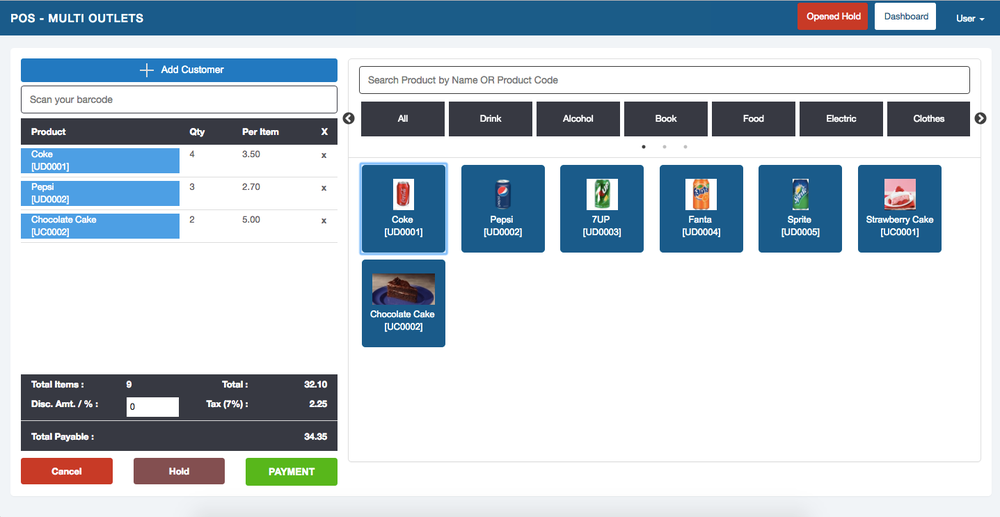Image resolution: width=1000 pixels, height=517 pixels.
Task: Remove Chocolate Cake from cart with x
Action: [x=324, y=221]
